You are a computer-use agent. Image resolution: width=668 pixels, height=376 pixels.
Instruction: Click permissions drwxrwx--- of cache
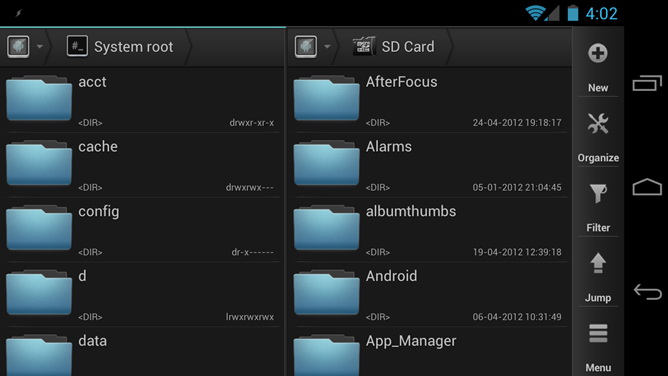(250, 188)
